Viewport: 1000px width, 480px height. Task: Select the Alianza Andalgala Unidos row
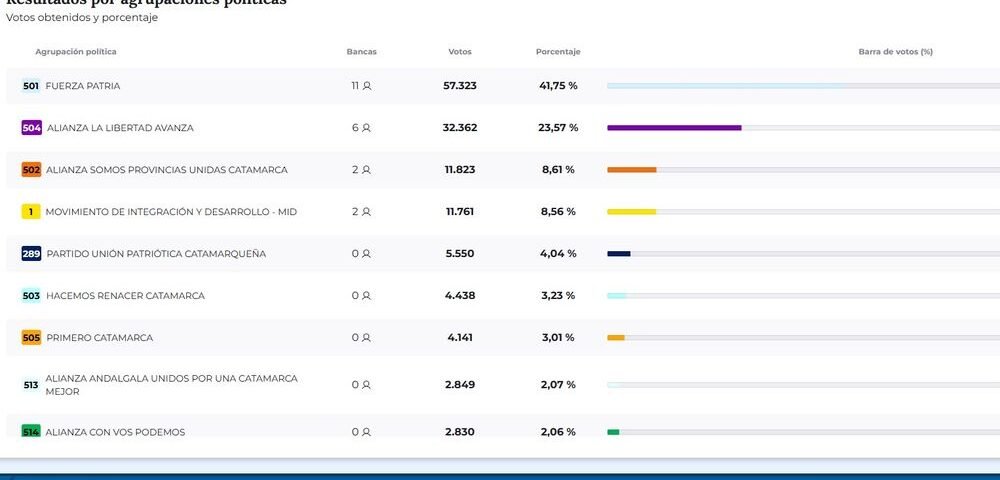[x=171, y=385]
